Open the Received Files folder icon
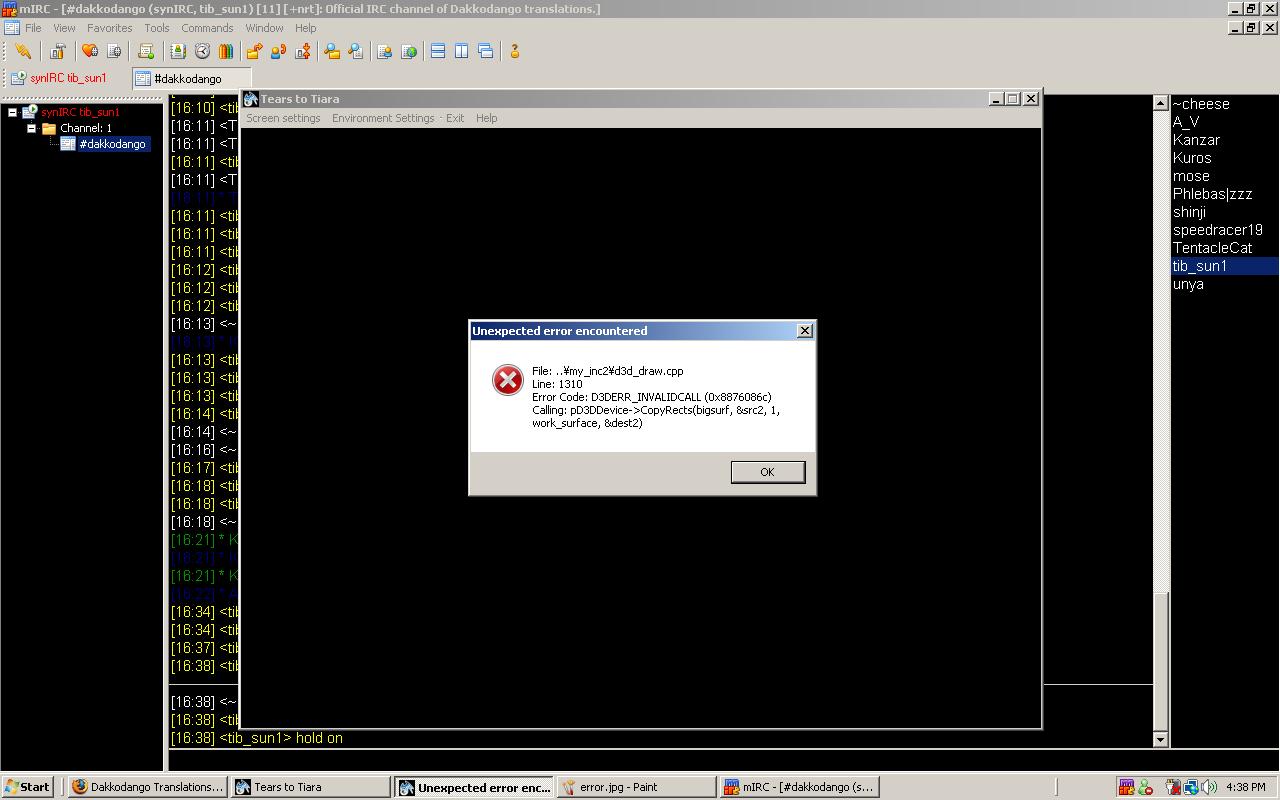Image resolution: width=1280 pixels, height=800 pixels. click(332, 51)
